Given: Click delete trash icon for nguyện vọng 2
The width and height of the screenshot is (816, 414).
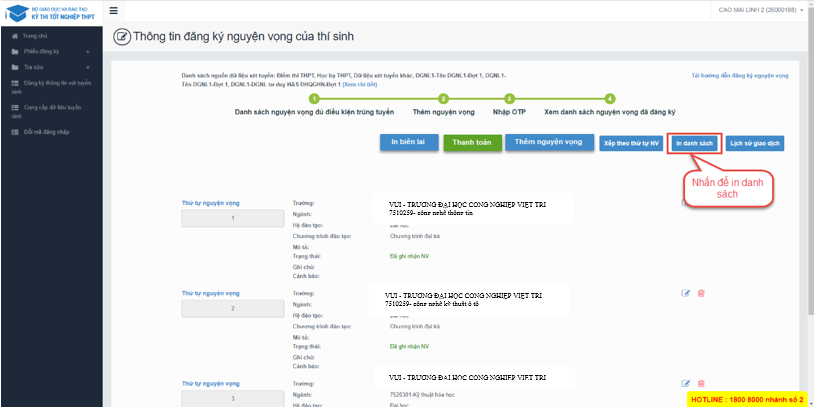Looking at the screenshot, I should (x=701, y=293).
